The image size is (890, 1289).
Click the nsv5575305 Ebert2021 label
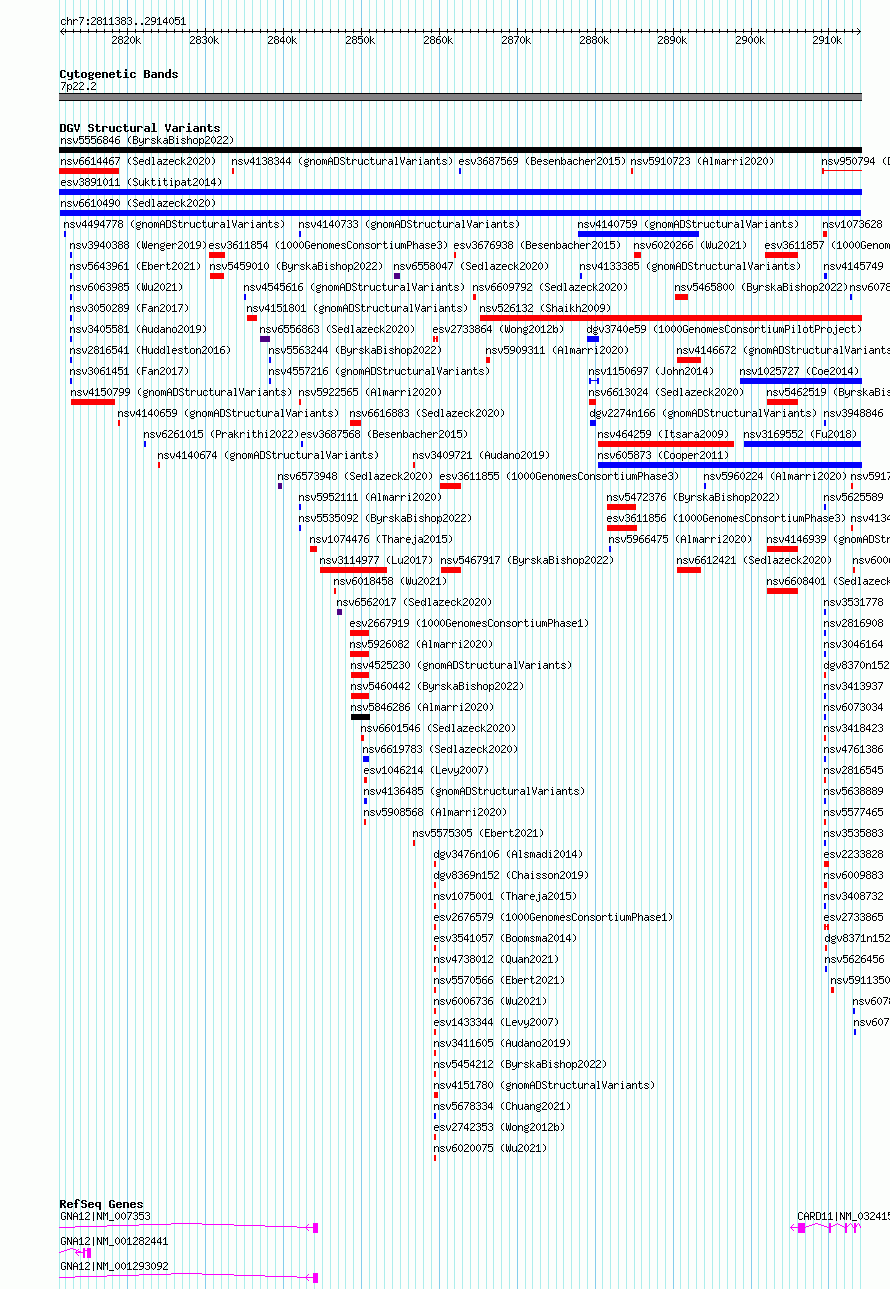click(x=478, y=833)
